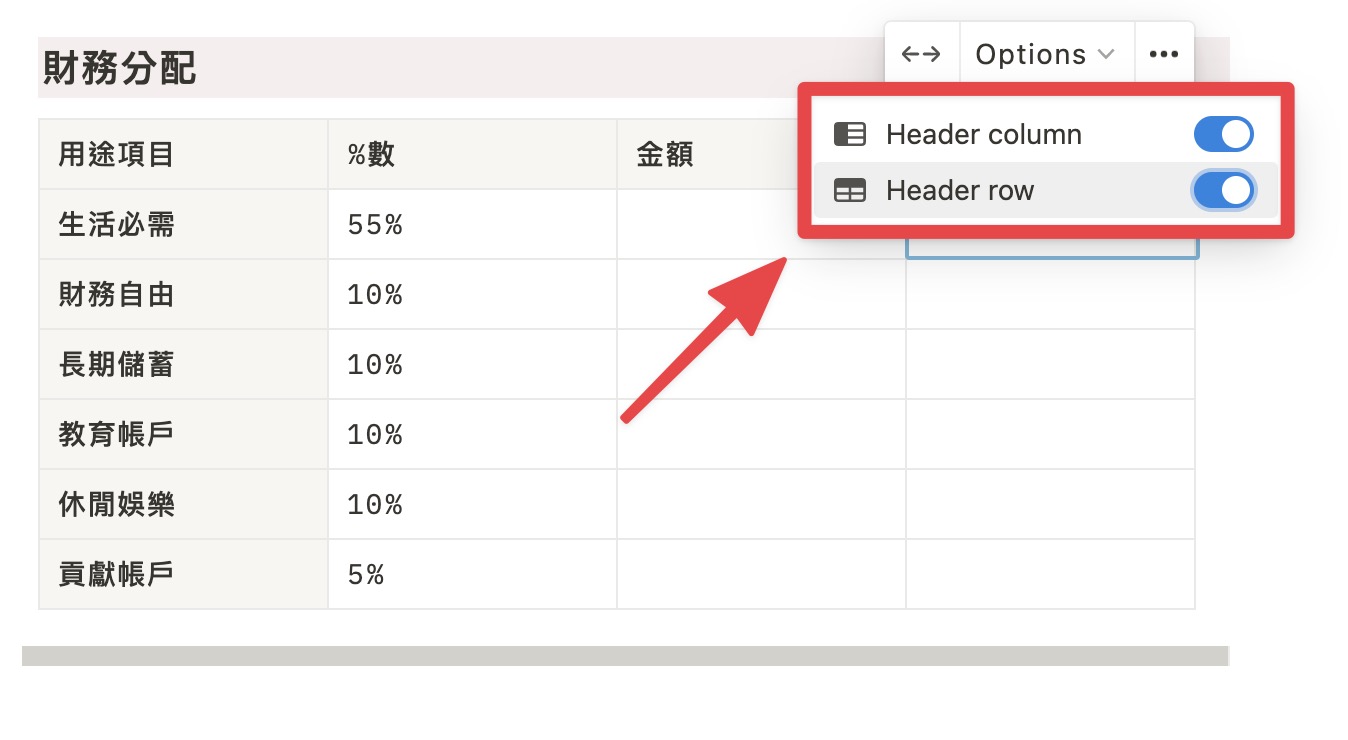
Task: Click the Header row layout icon
Action: [850, 191]
